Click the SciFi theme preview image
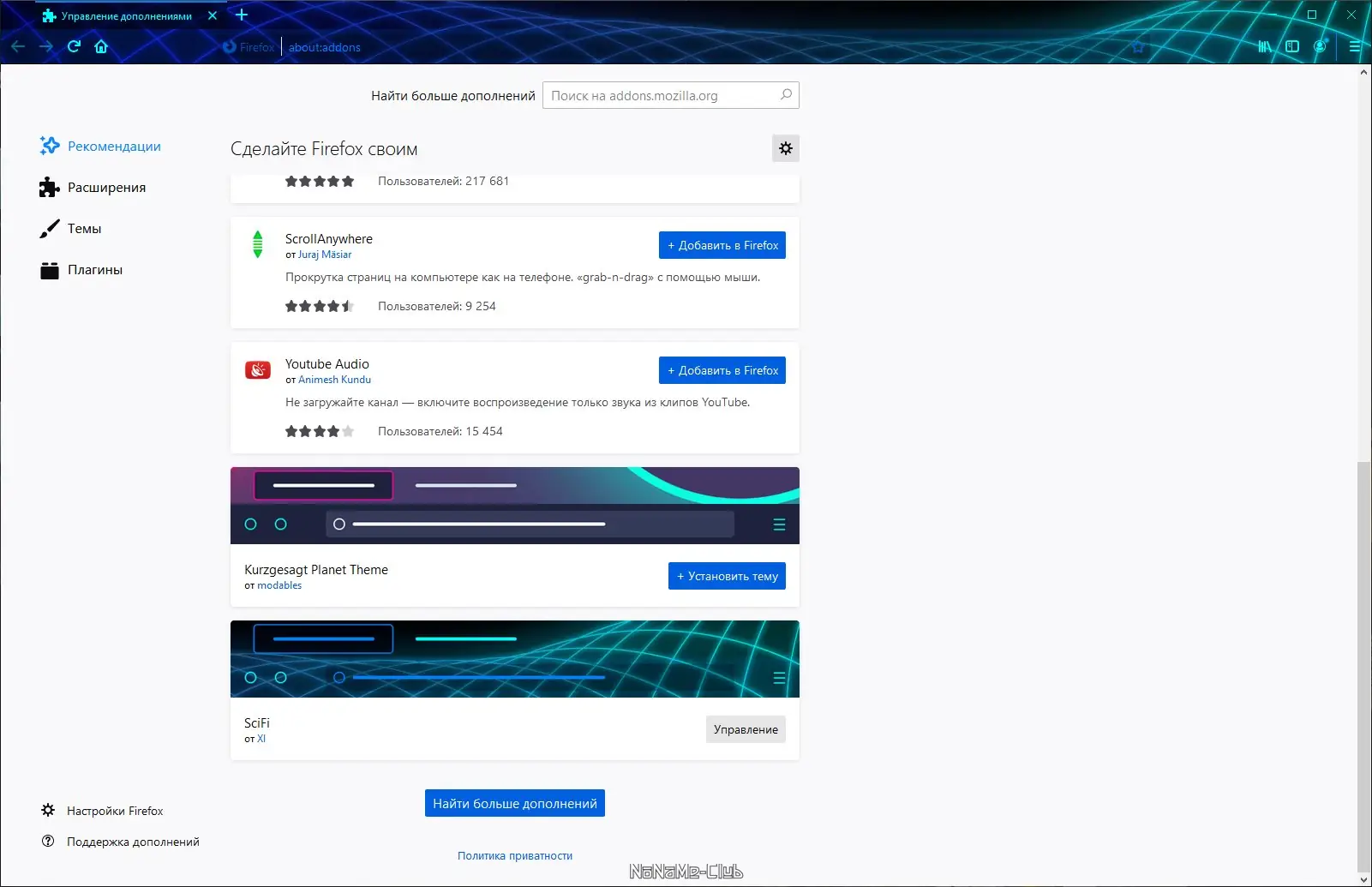Screen dimensions: 1372x887 (x=515, y=659)
